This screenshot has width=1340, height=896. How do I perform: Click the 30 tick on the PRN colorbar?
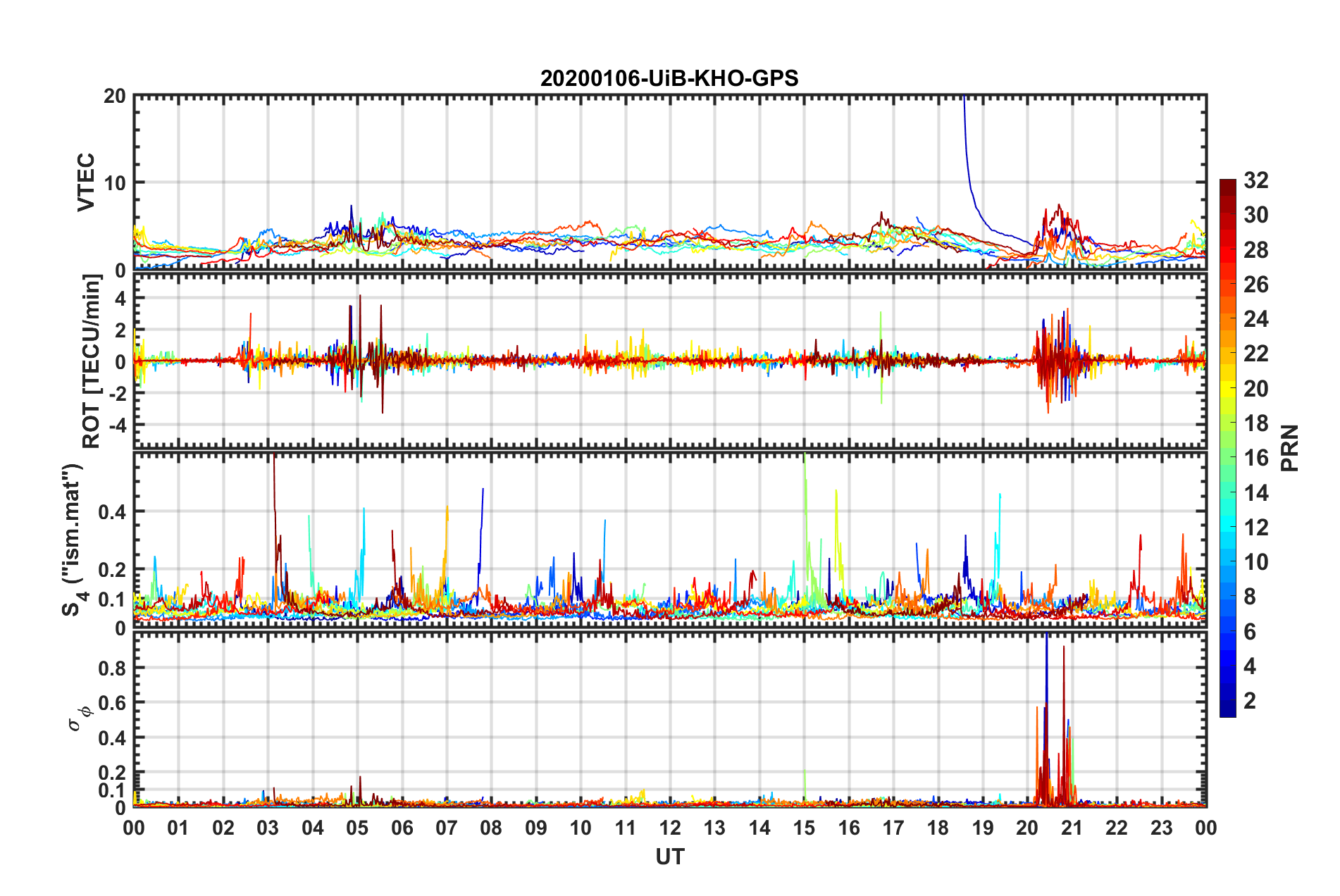coord(1256,215)
